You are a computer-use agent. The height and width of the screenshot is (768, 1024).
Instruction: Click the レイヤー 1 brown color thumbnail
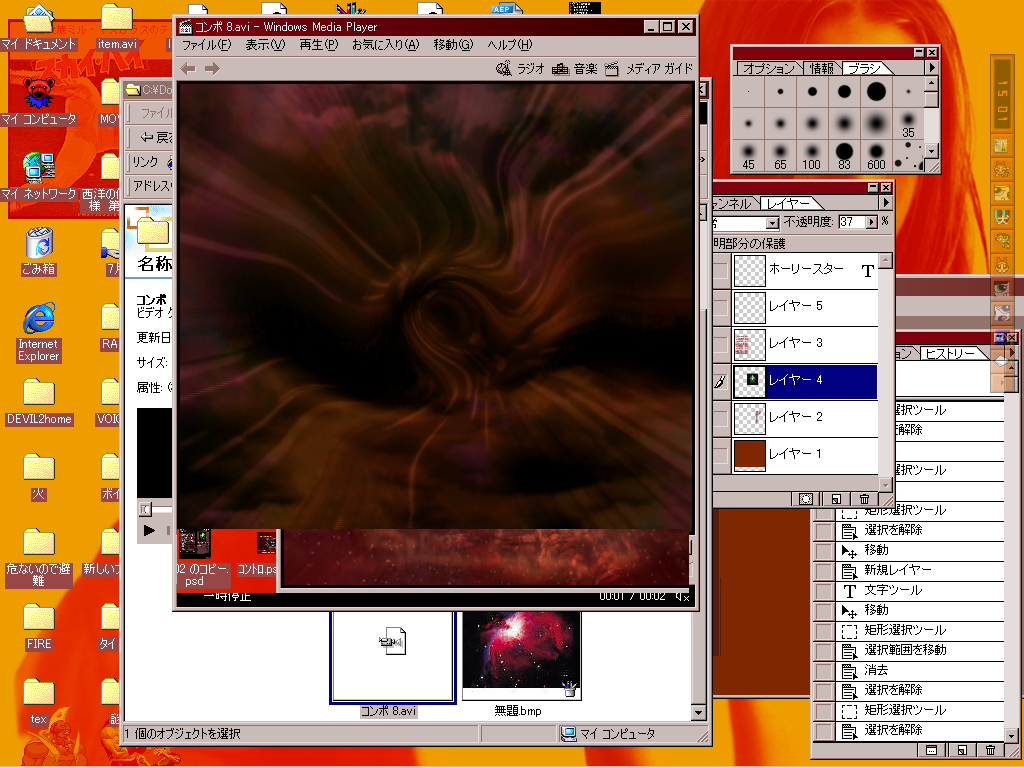749,456
